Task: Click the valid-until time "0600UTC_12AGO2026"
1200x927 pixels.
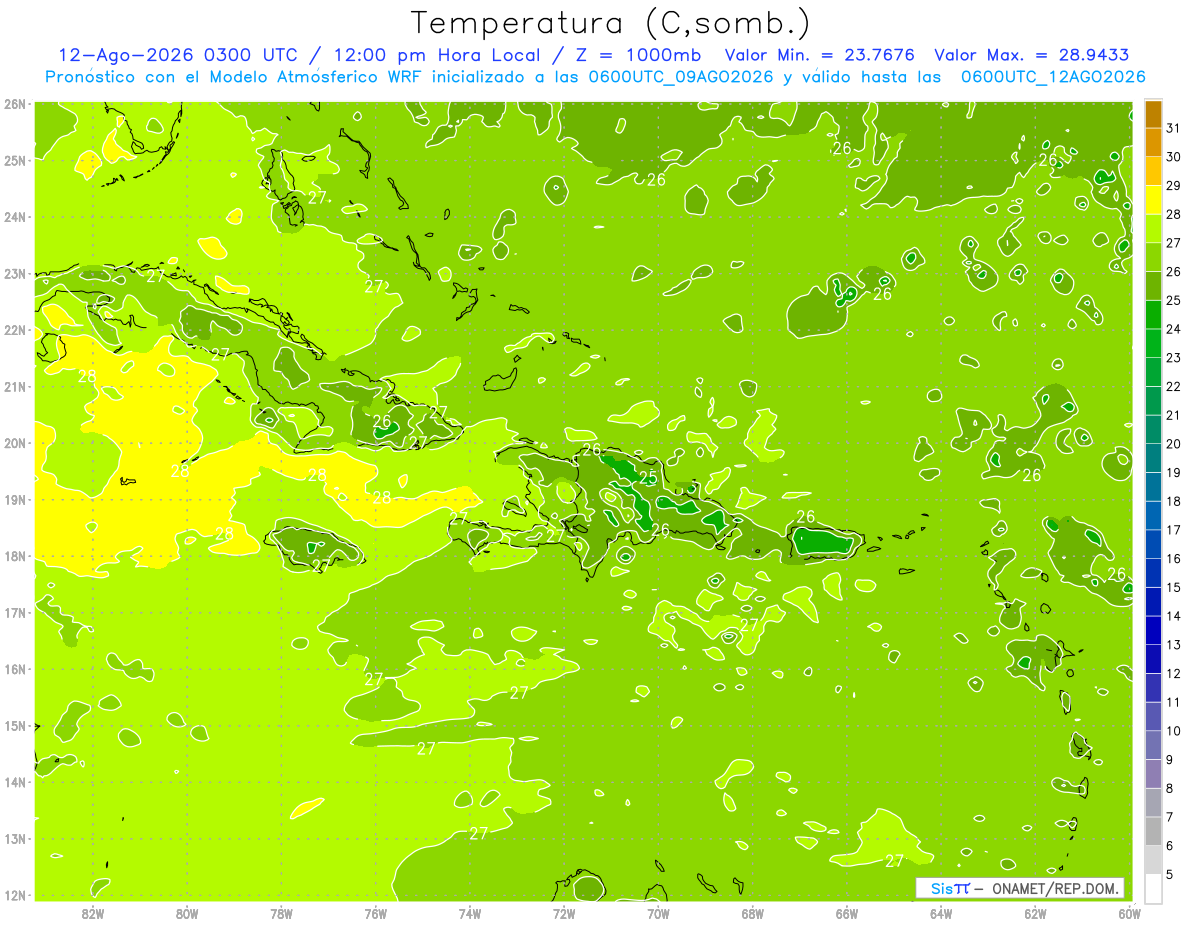Action: [x=1052, y=77]
